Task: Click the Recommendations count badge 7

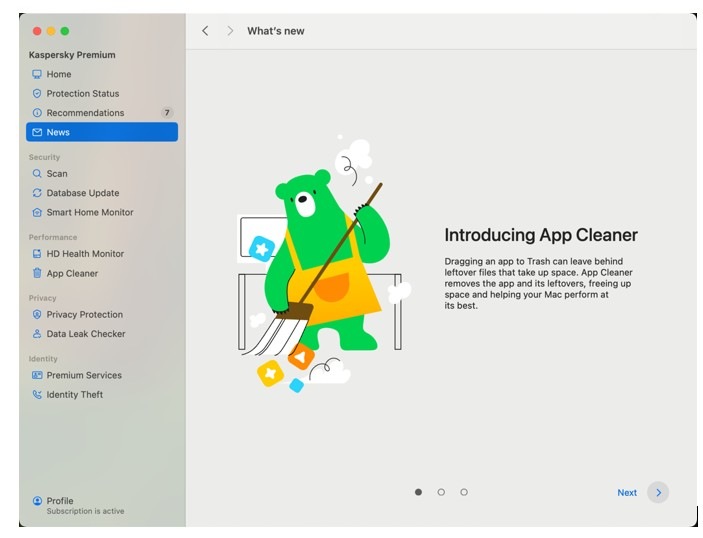Action: pyautogui.click(x=167, y=113)
